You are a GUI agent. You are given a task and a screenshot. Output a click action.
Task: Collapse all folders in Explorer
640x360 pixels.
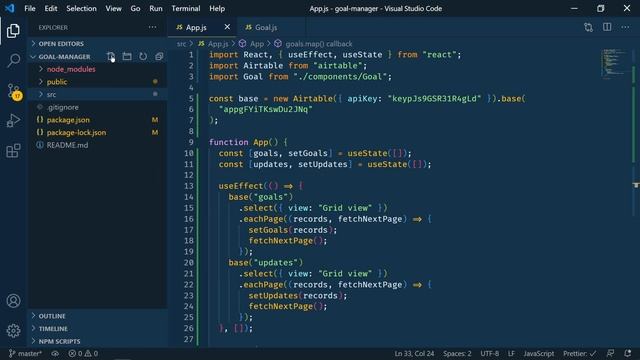(159, 56)
